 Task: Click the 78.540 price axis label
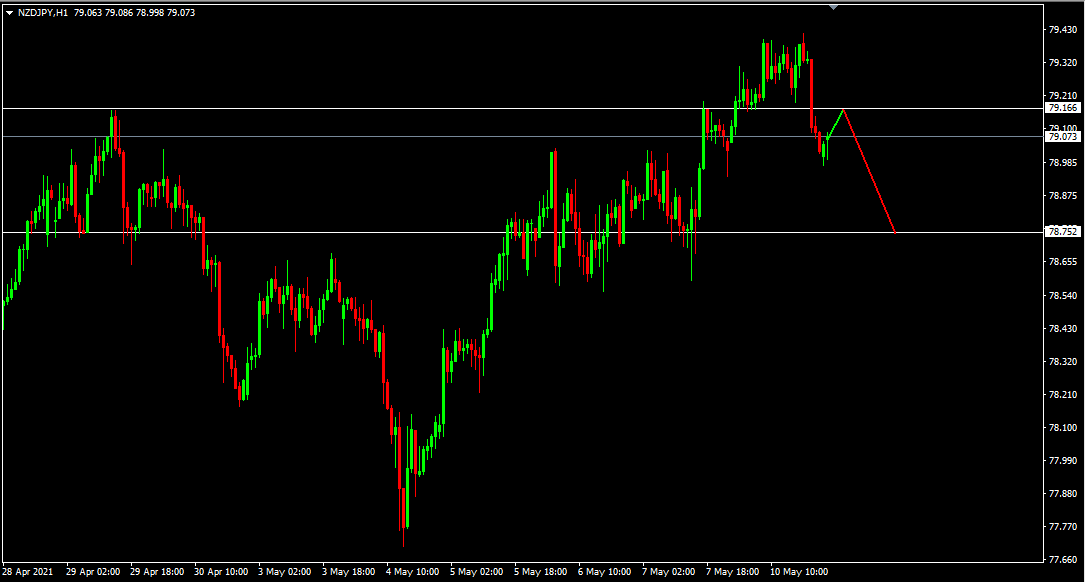[1062, 295]
